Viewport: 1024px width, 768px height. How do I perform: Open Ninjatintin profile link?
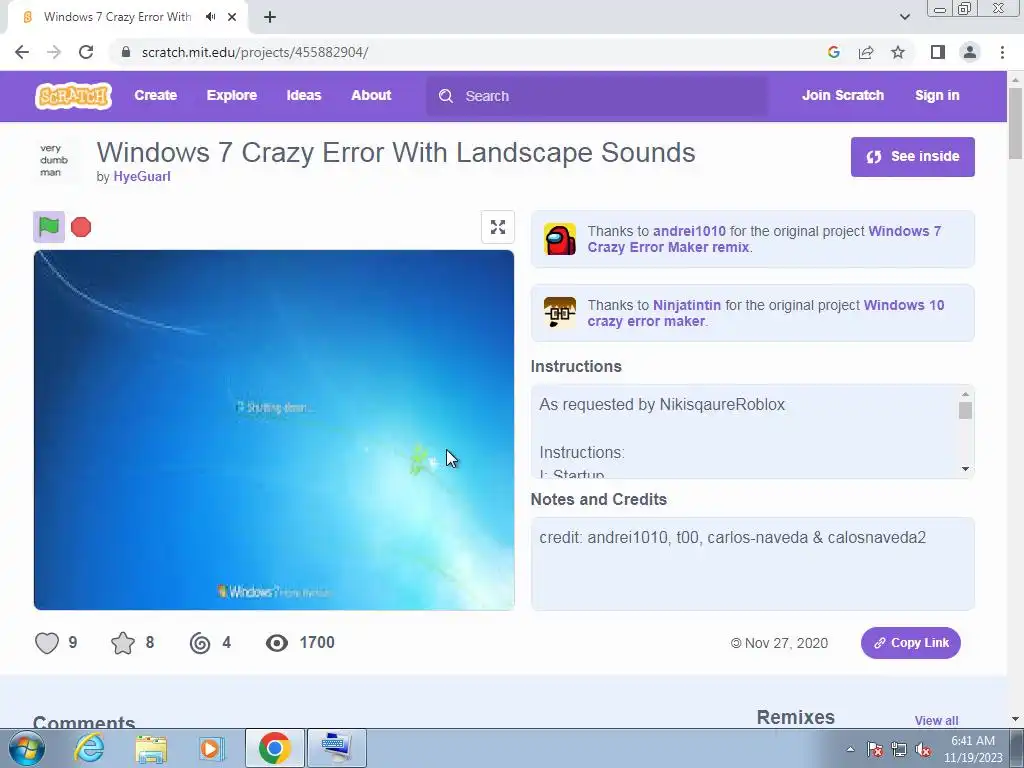pos(687,305)
